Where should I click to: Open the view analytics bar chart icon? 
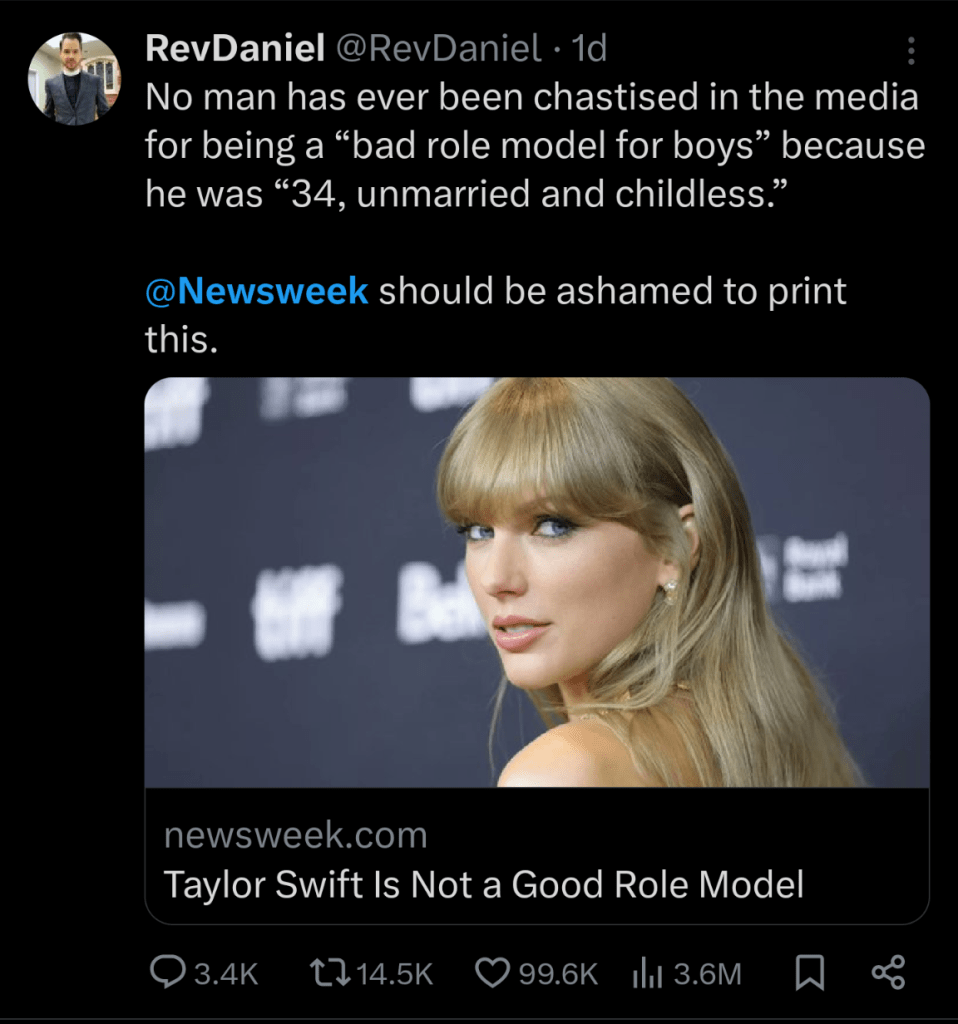[649, 973]
